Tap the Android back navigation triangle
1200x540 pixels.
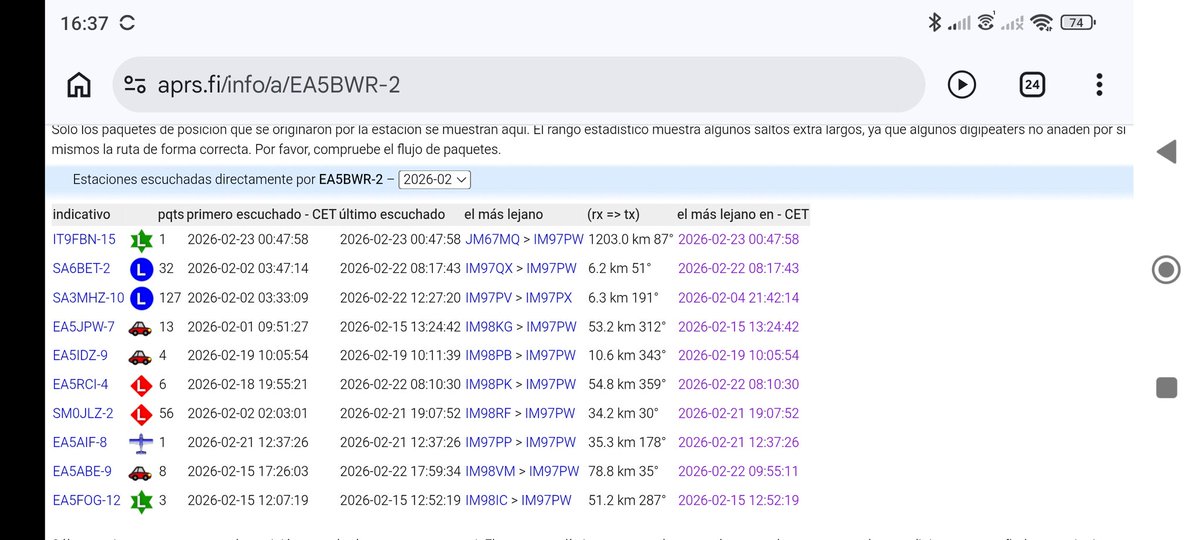click(x=1165, y=152)
